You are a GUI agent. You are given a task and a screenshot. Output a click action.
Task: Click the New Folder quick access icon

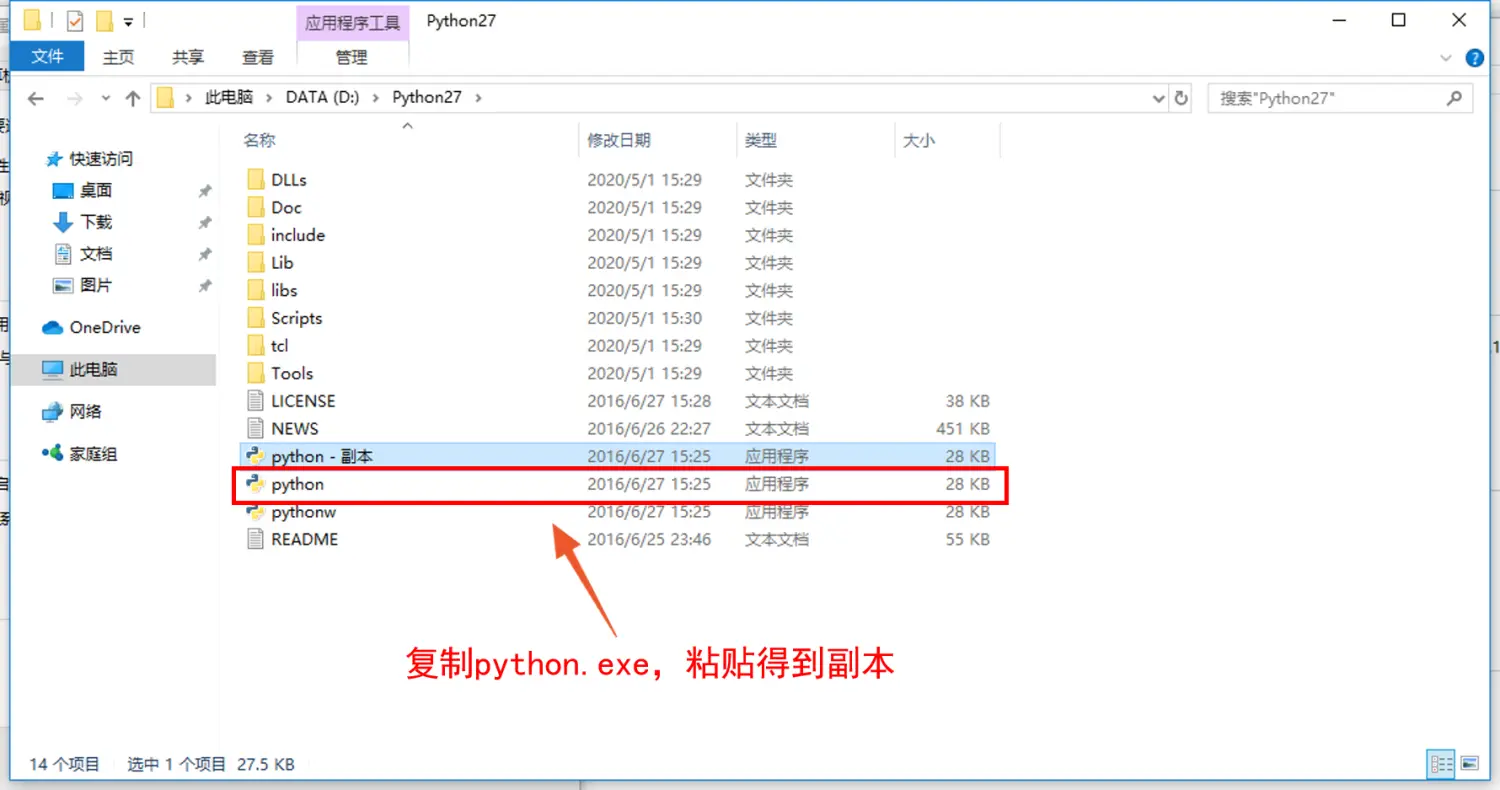[x=104, y=21]
